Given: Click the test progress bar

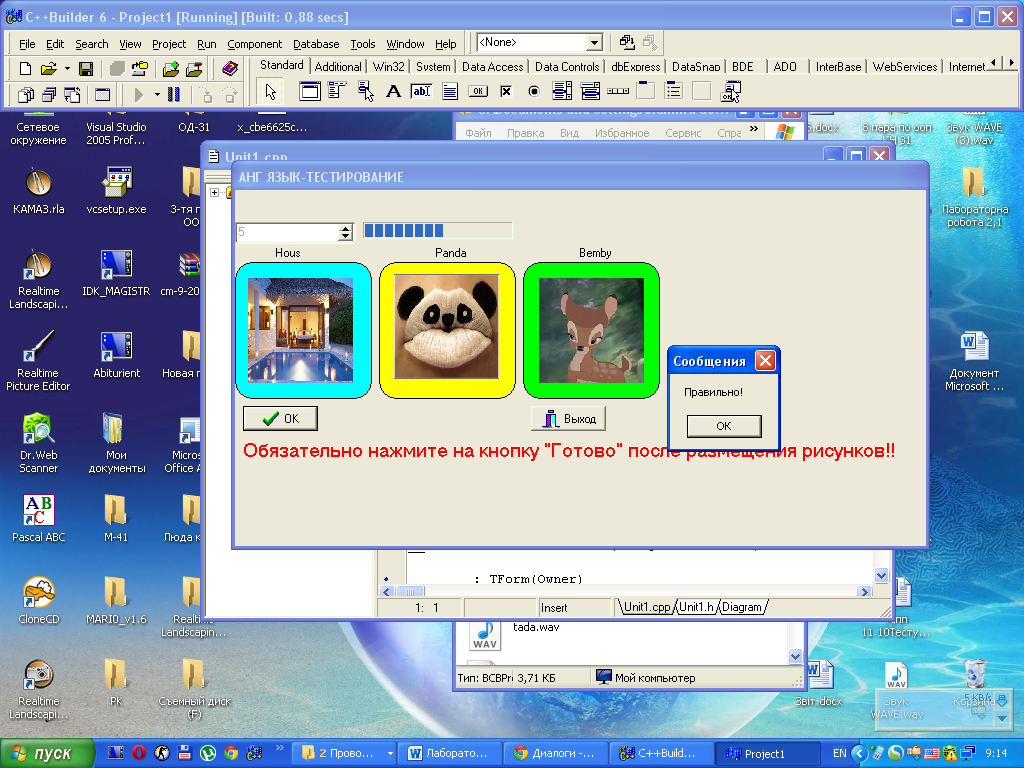Looking at the screenshot, I should click(438, 230).
